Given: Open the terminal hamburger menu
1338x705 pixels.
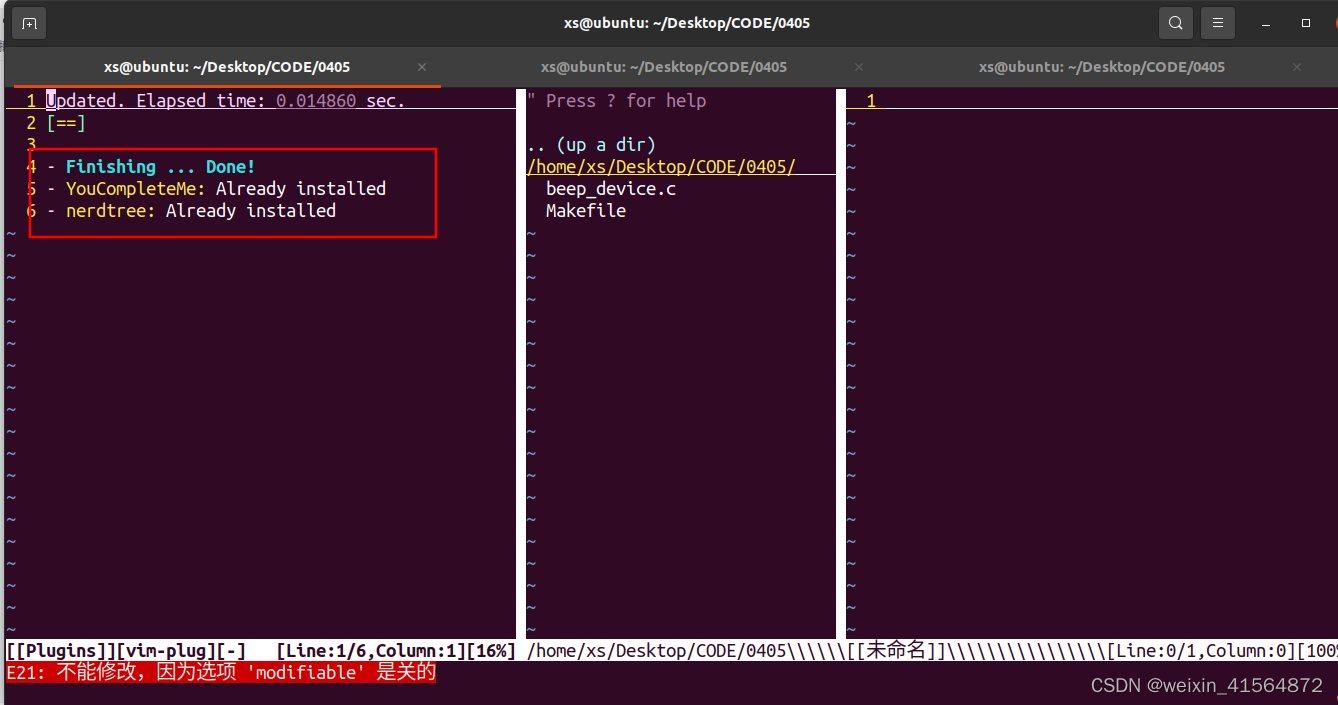Looking at the screenshot, I should pos(1217,22).
